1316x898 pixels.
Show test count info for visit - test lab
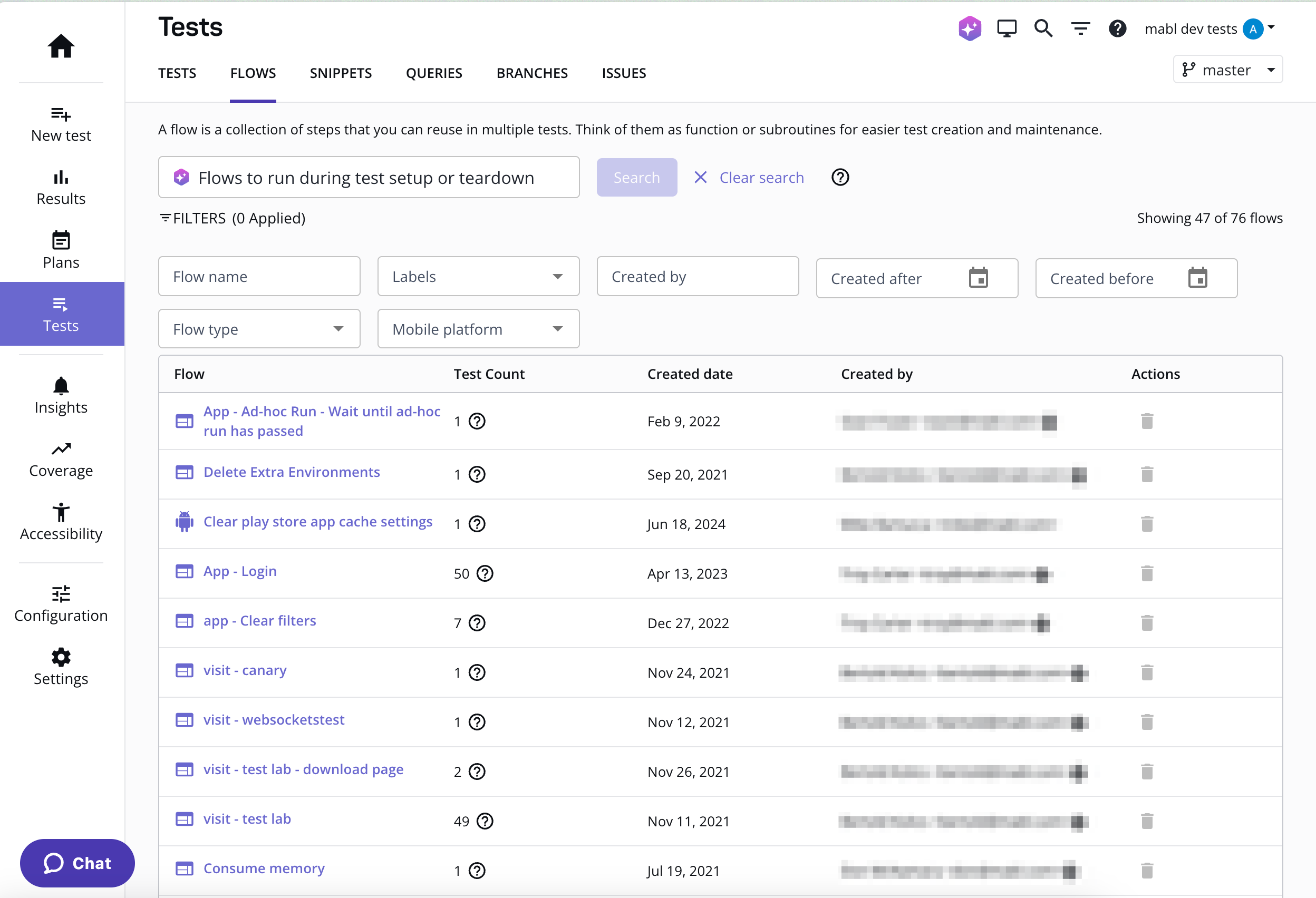[485, 821]
